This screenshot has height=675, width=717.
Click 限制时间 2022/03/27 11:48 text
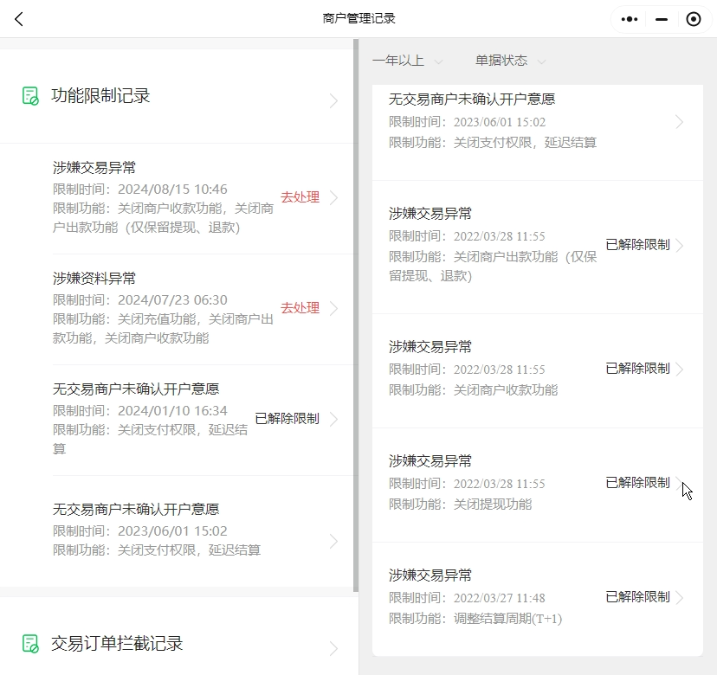467,598
